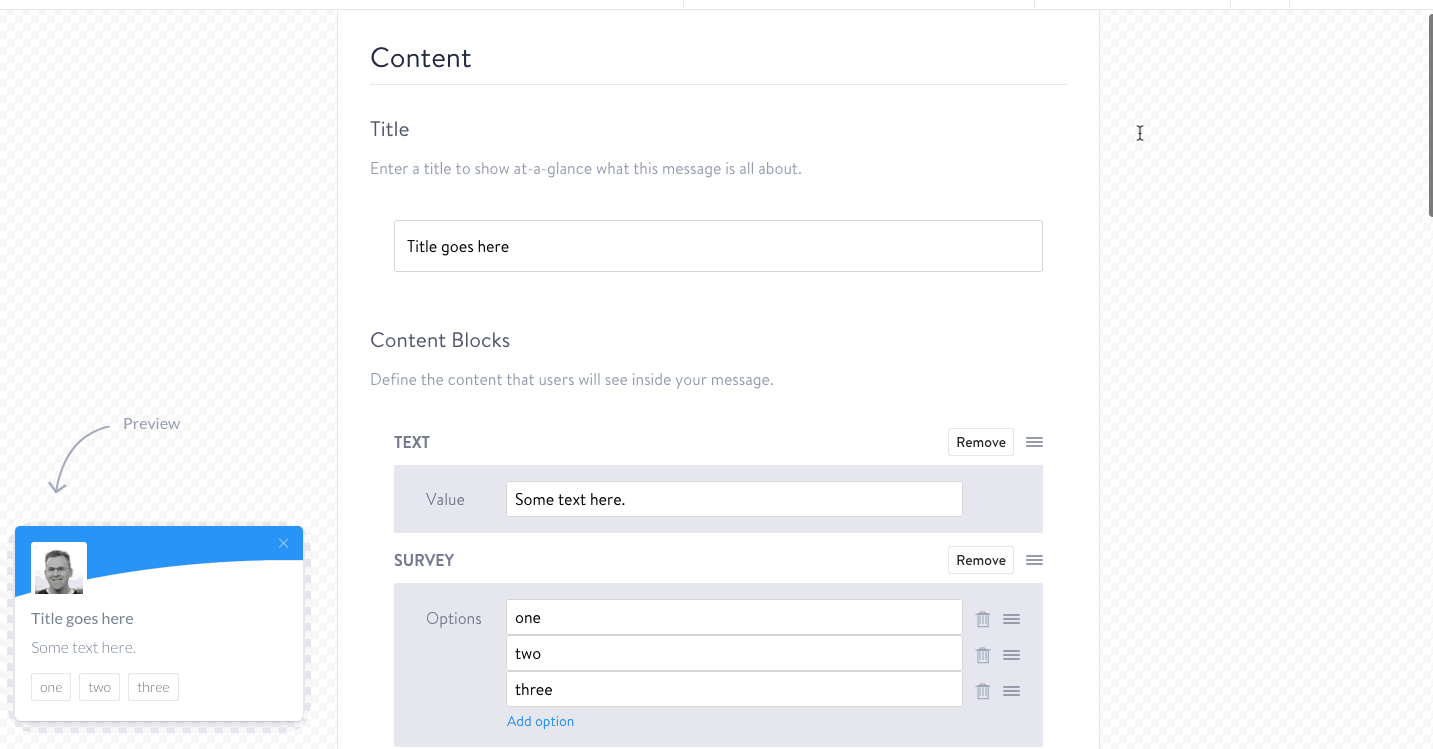Click reorder handle beside option 'two'
The image size is (1433, 749).
(1011, 655)
